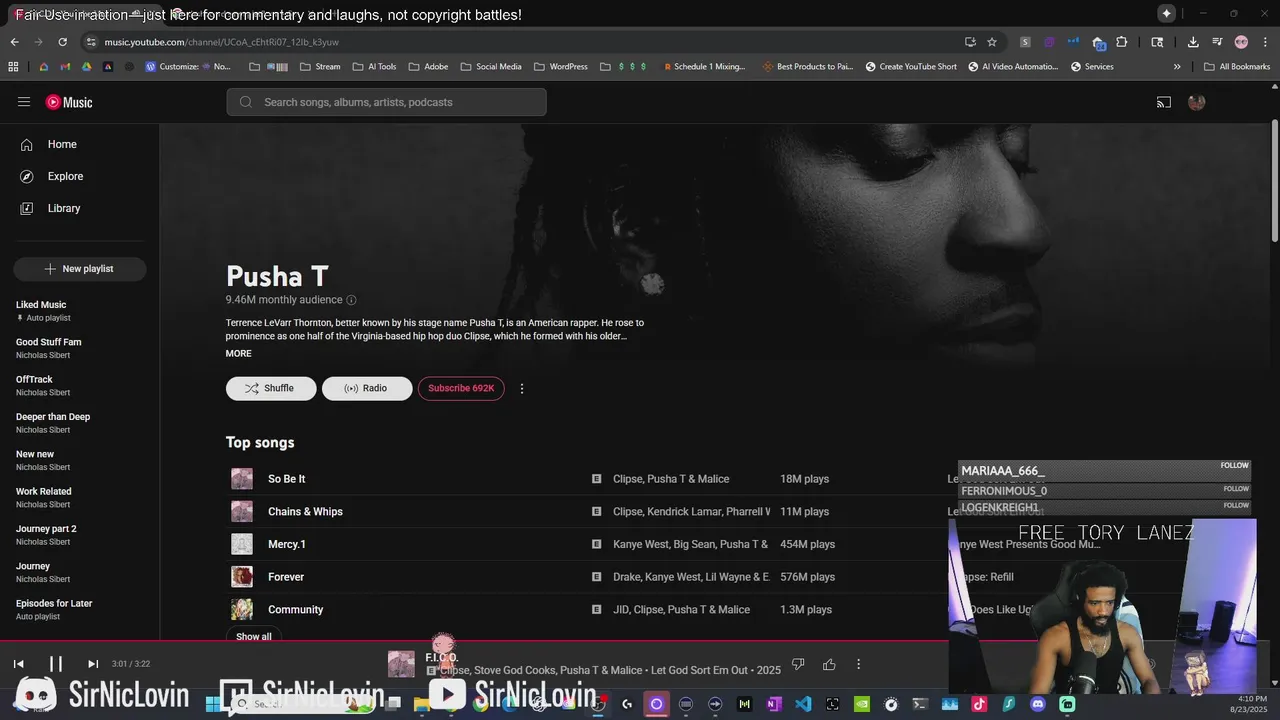The image size is (1280, 720).
Task: Dislike the currently playing song
Action: coord(798,664)
